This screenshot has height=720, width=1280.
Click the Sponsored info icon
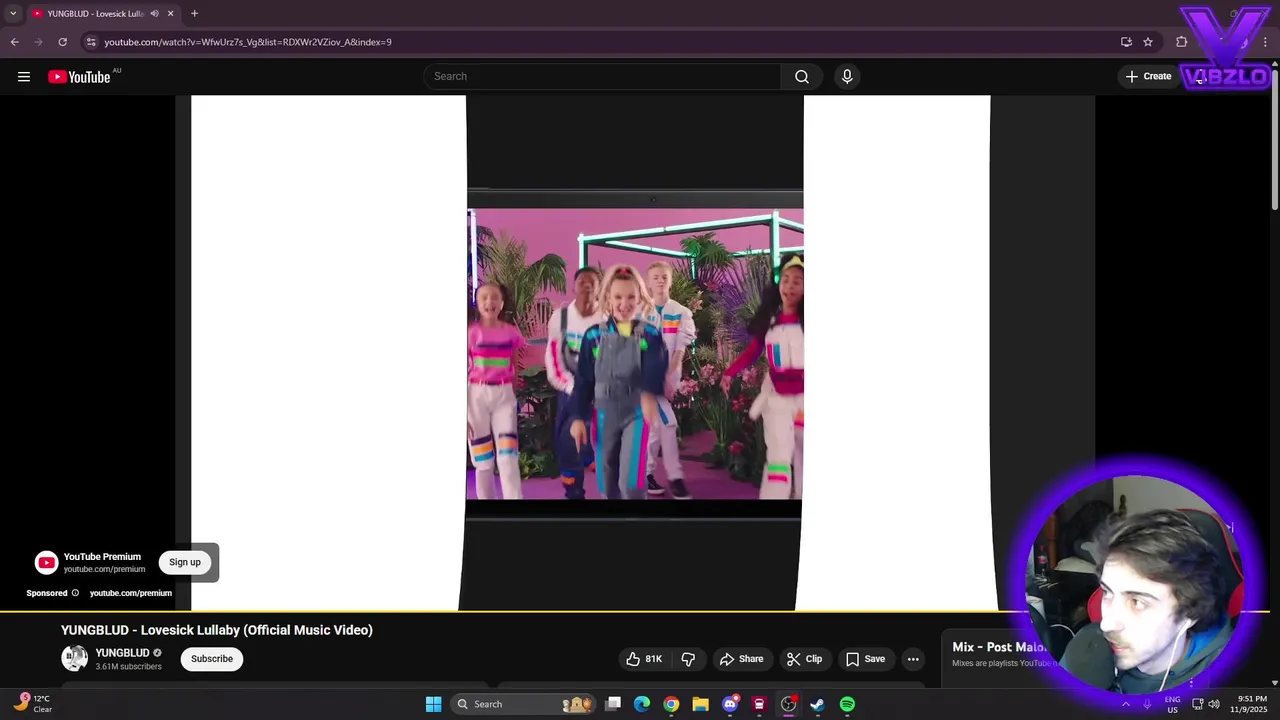75,593
